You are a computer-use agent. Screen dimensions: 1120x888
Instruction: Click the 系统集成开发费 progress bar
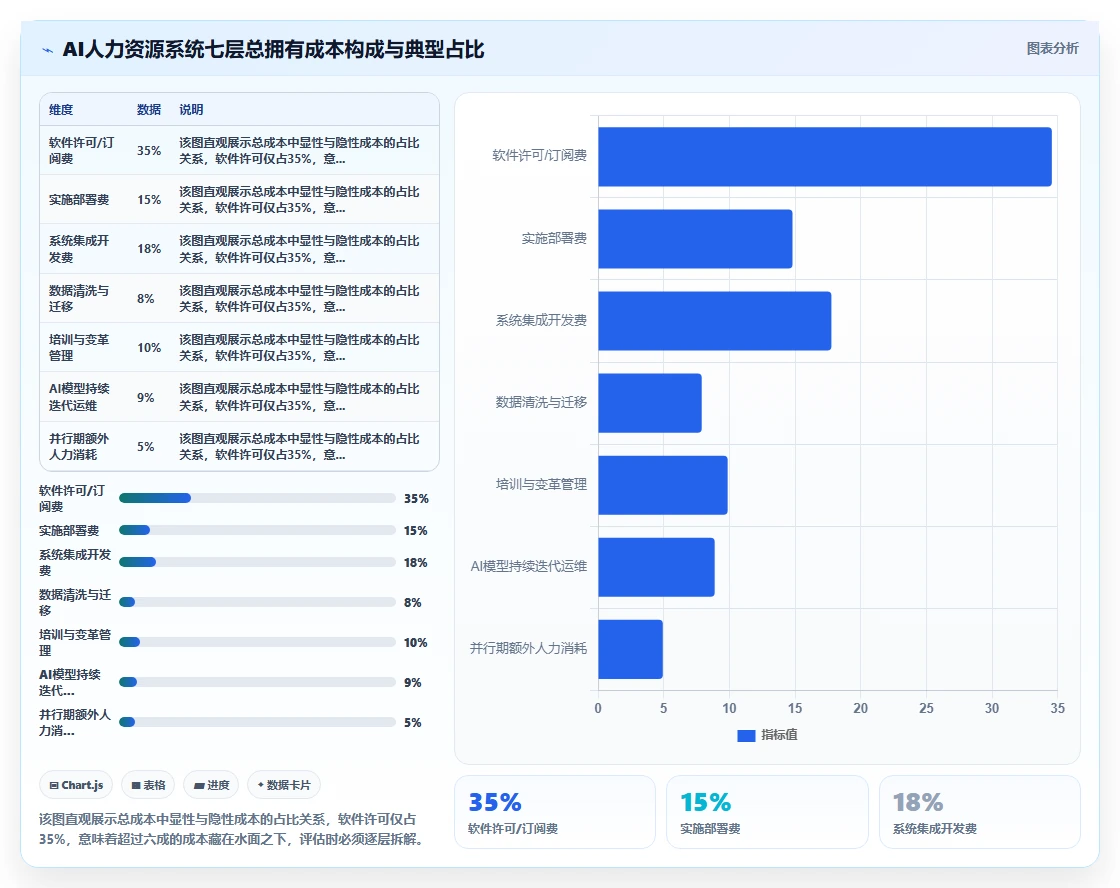257,562
